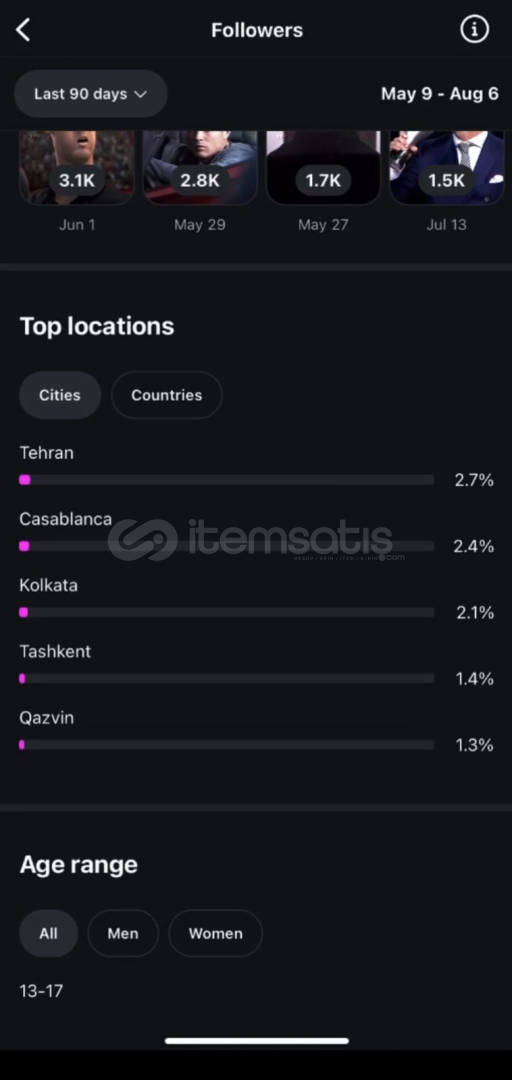Open the Jun 1 post thumbnail with 3.1K
This screenshot has width=512, height=1080.
click(76, 168)
